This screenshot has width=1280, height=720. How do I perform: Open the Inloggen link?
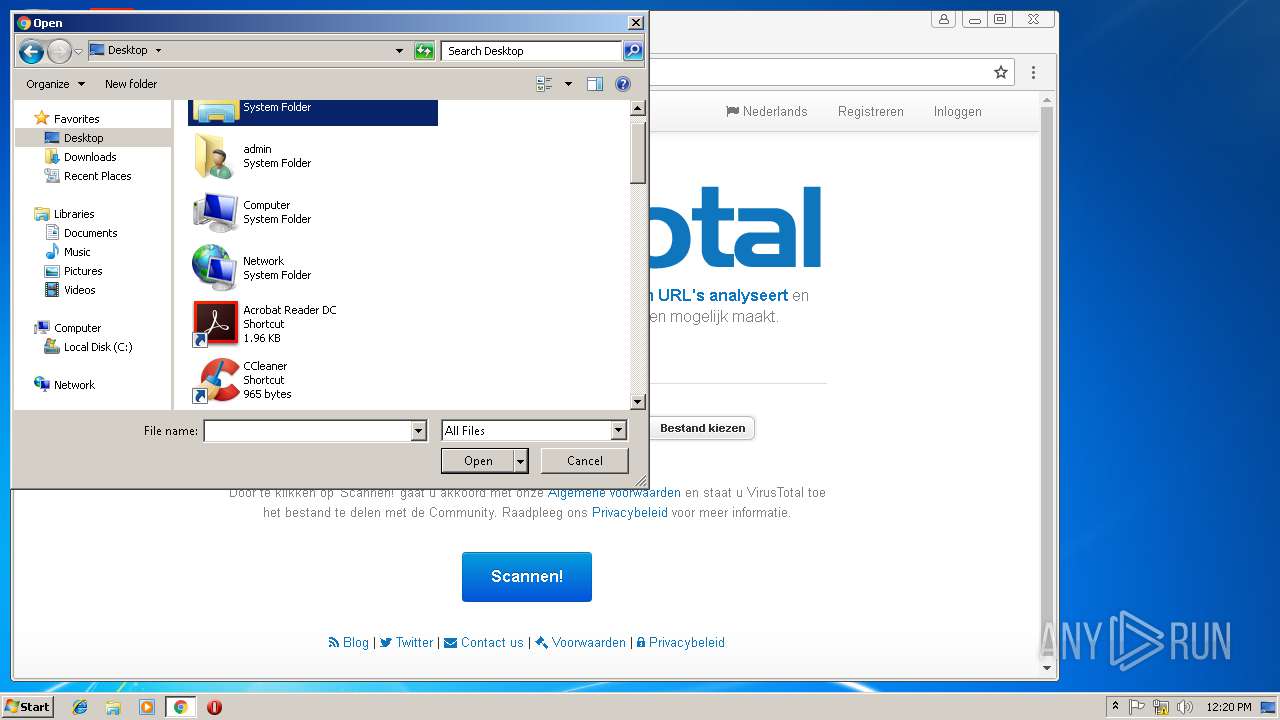coord(958,112)
